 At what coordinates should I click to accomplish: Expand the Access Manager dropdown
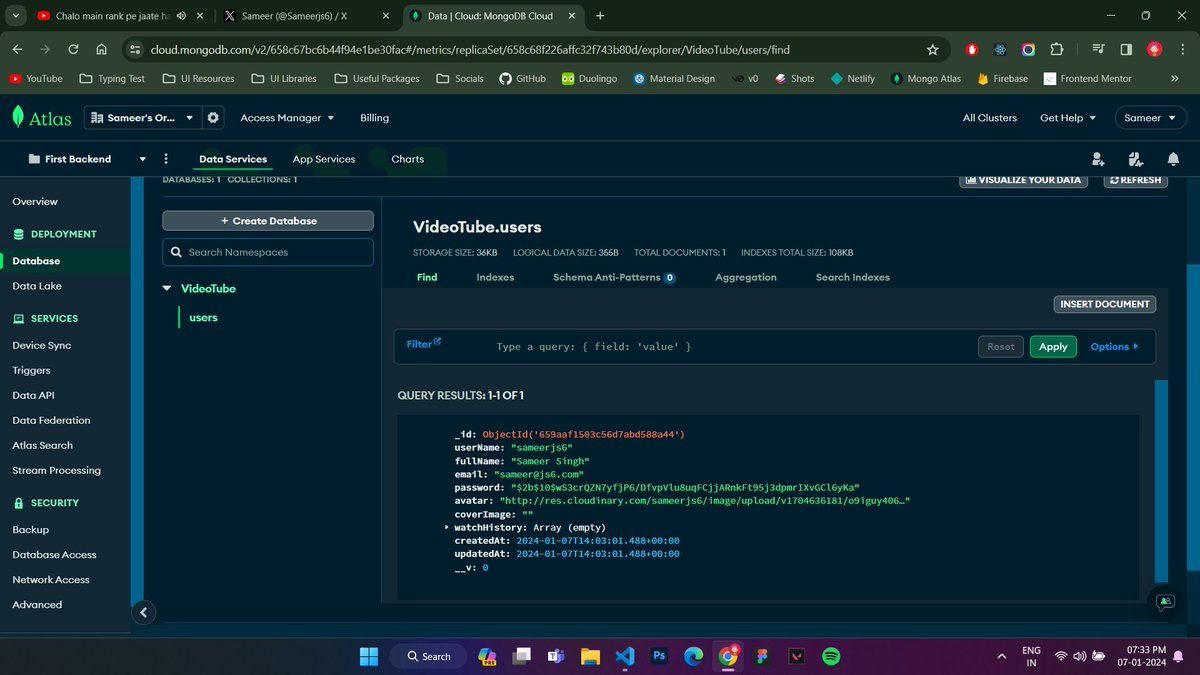[287, 117]
